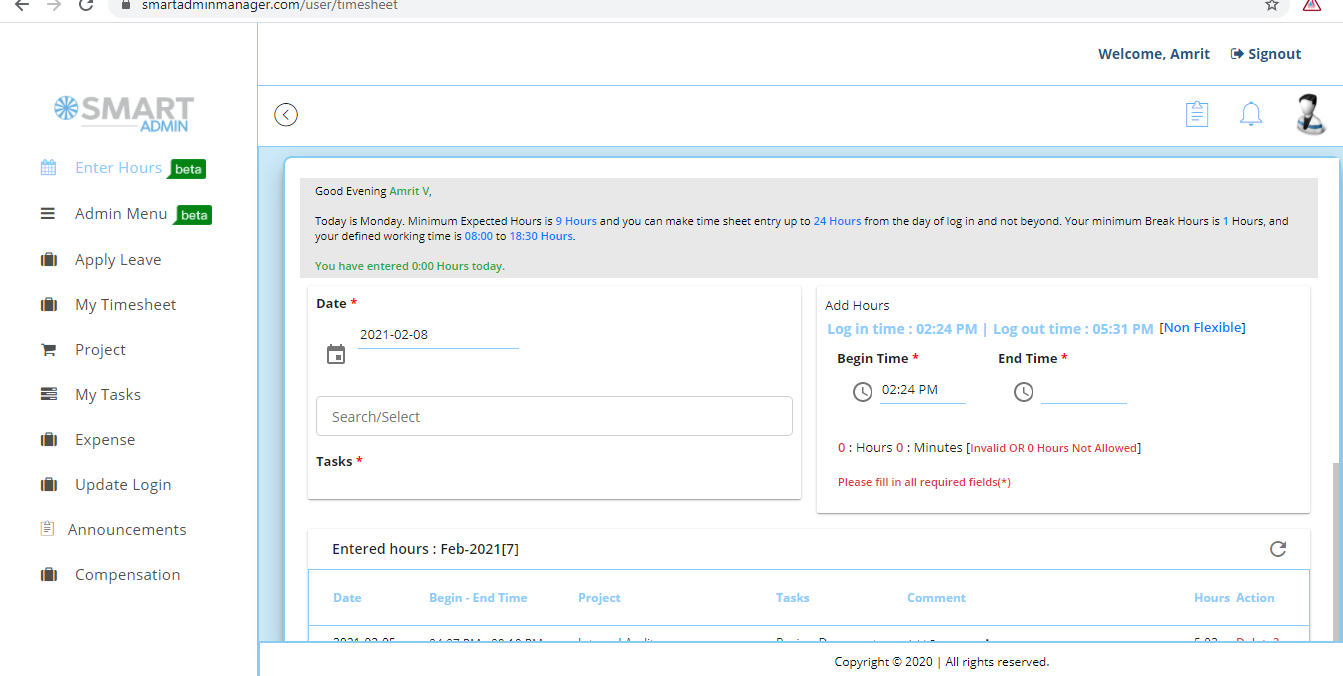This screenshot has width=1343, height=676.
Task: Click the clock icon next to End Time
Action: pyautogui.click(x=1023, y=392)
